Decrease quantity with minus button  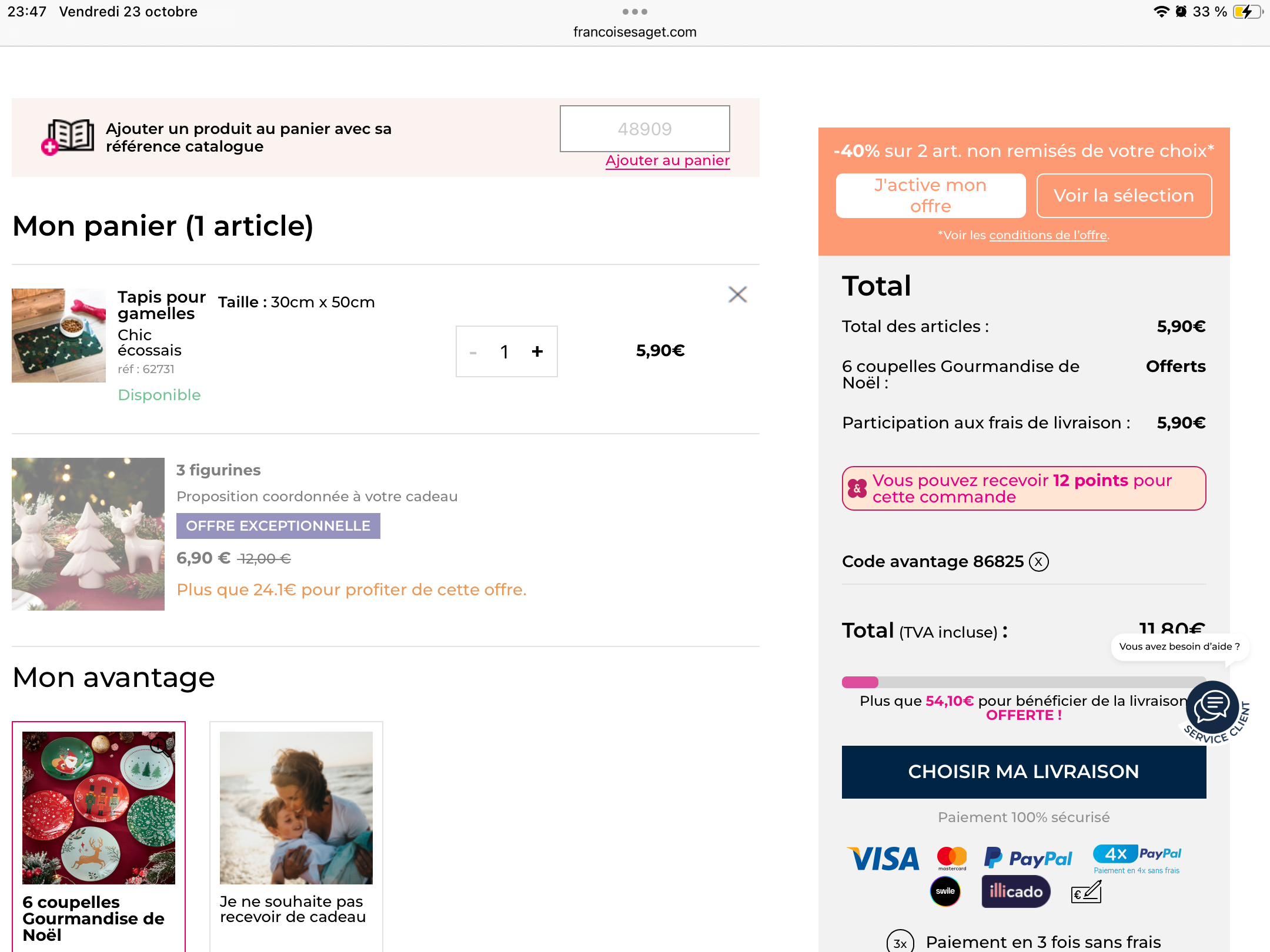(x=473, y=352)
